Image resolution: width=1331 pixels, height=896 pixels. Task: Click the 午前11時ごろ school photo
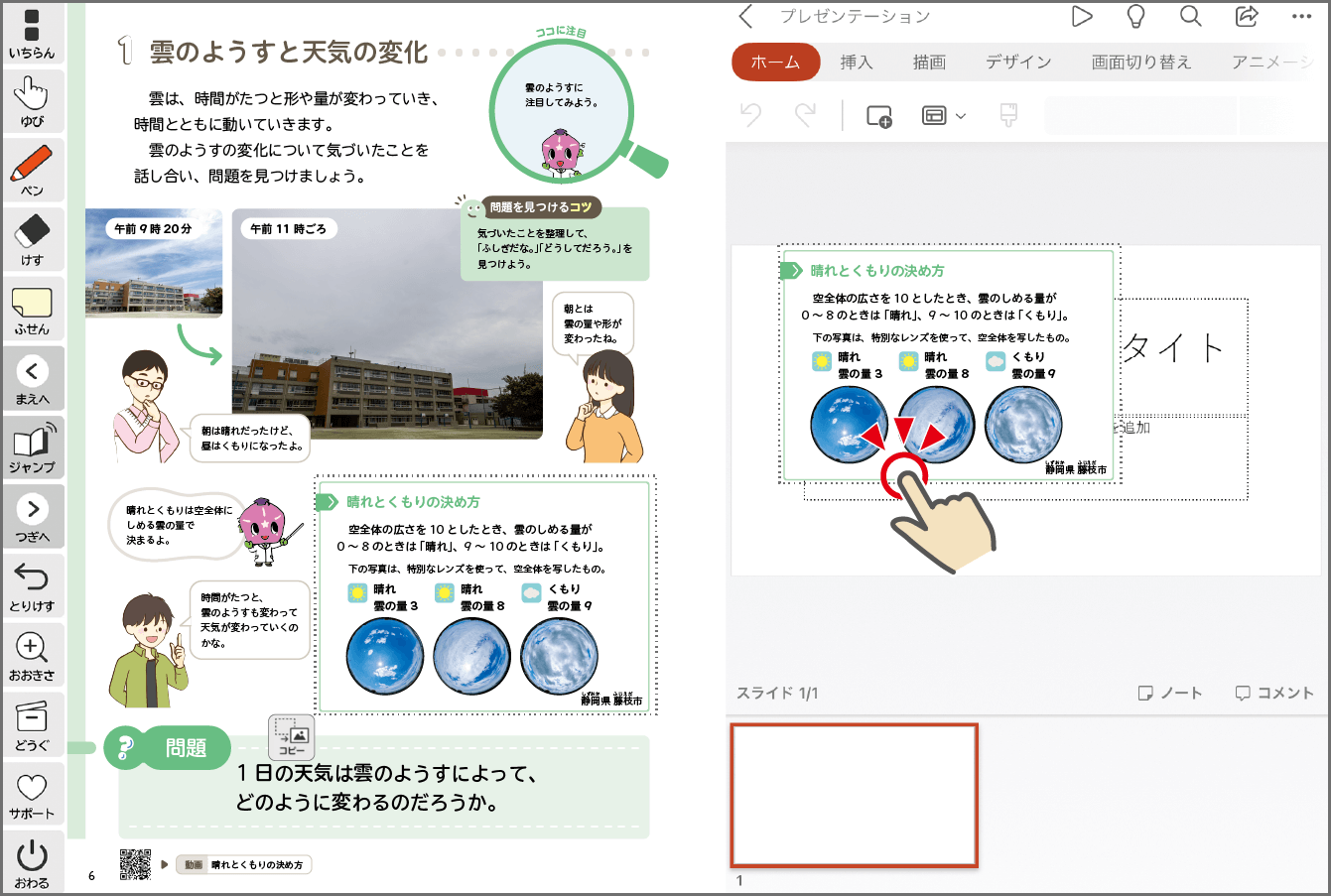[x=387, y=323]
